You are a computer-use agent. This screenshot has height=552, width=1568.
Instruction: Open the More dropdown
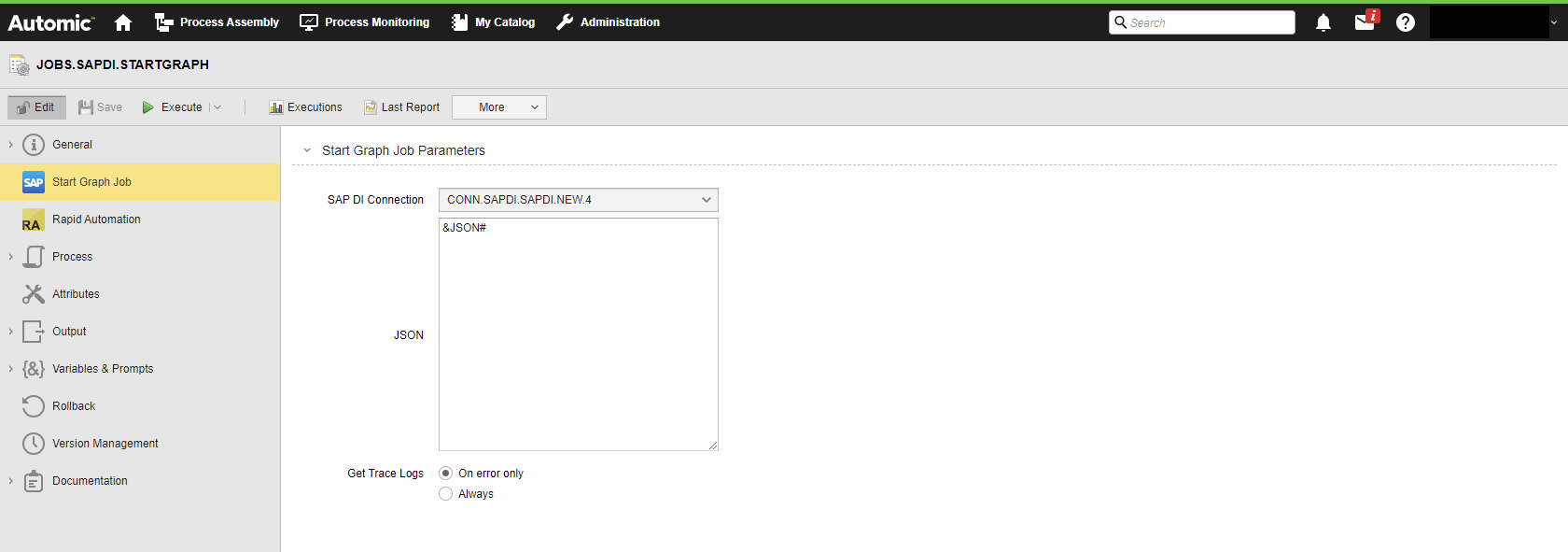point(499,107)
